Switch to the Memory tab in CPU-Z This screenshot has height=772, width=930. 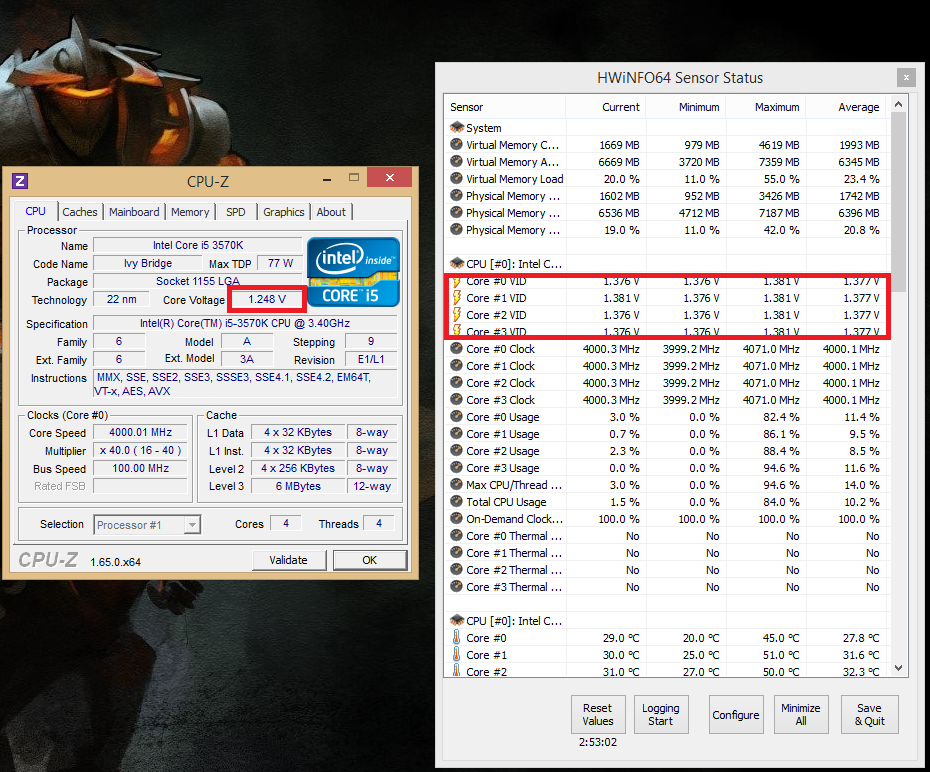click(x=190, y=212)
